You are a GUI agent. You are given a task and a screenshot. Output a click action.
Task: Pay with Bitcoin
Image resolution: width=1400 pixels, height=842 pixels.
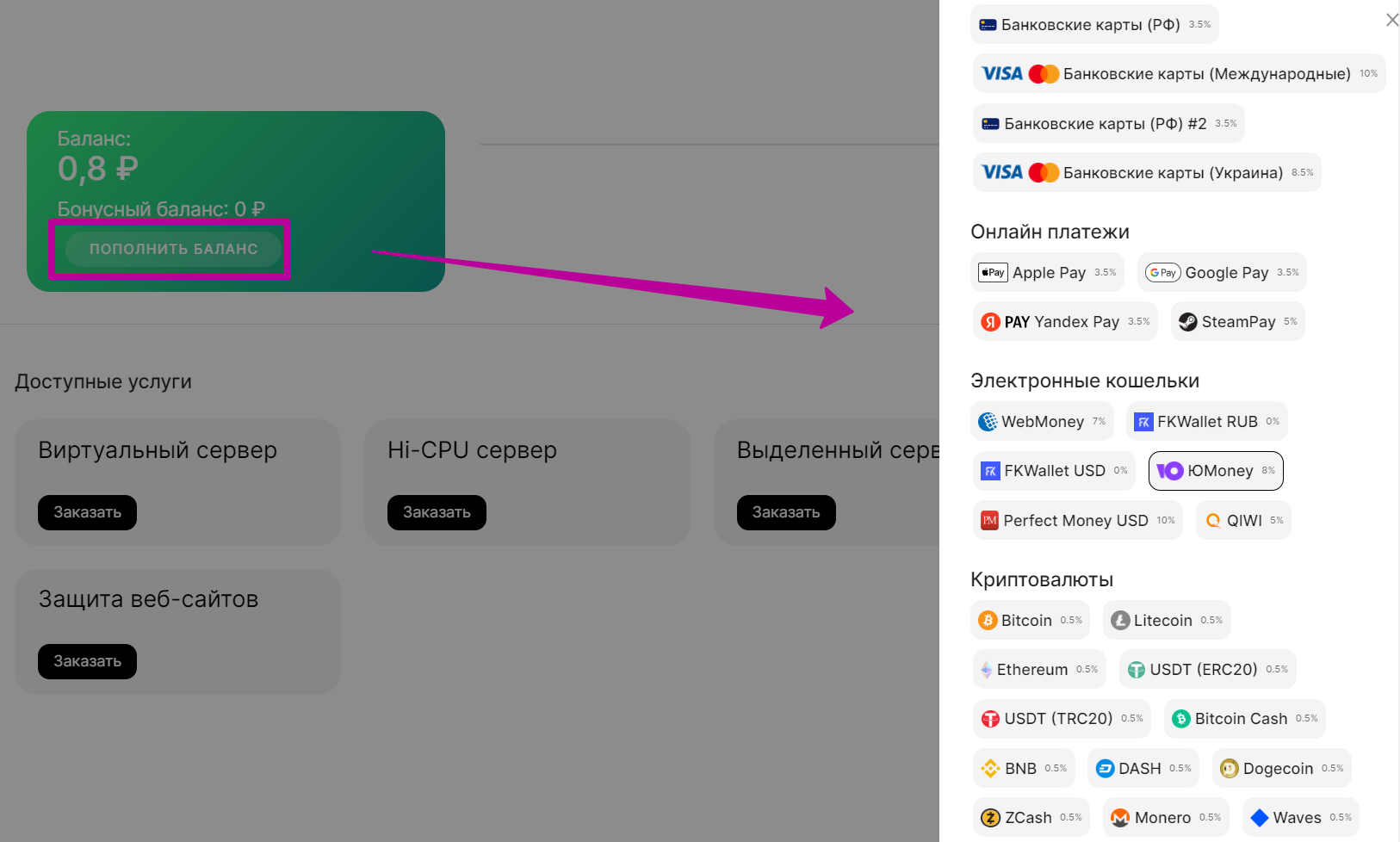coord(1030,620)
